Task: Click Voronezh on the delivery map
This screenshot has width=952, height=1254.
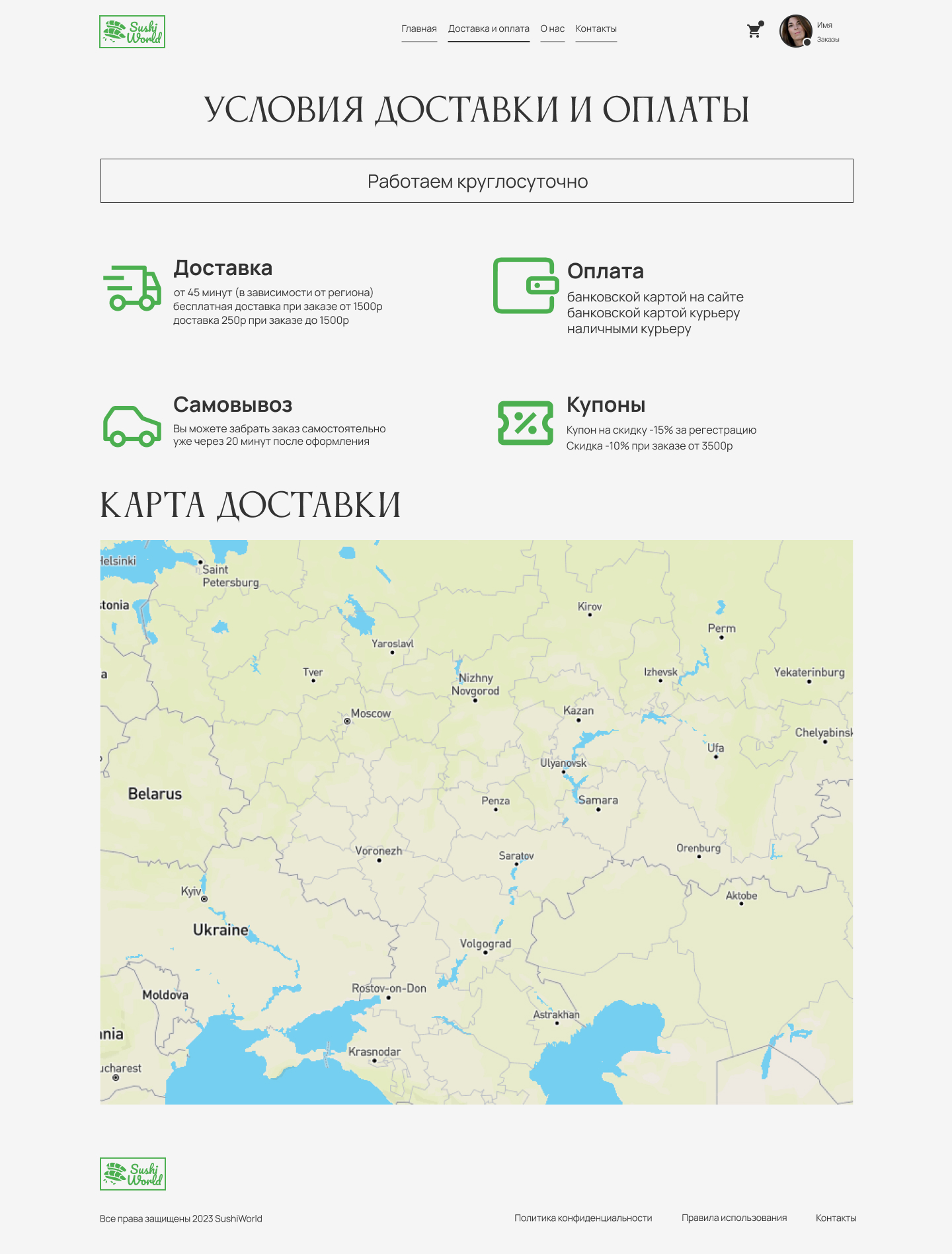Action: (379, 852)
